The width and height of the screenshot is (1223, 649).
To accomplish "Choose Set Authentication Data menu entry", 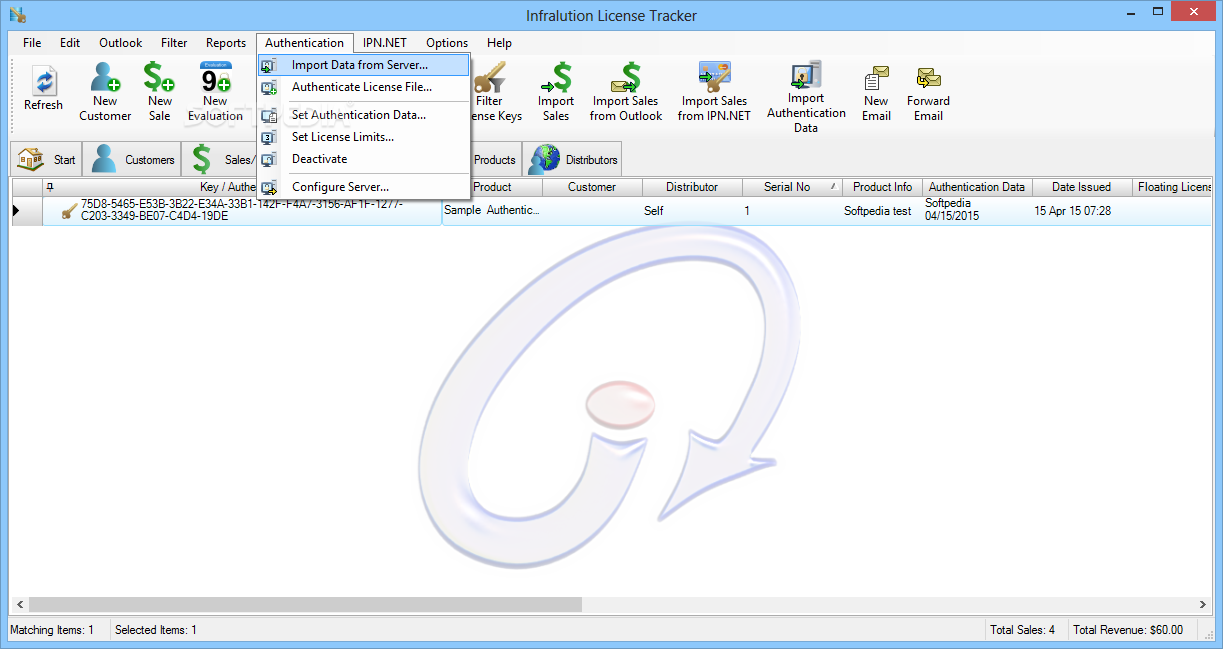I will pyautogui.click(x=364, y=115).
